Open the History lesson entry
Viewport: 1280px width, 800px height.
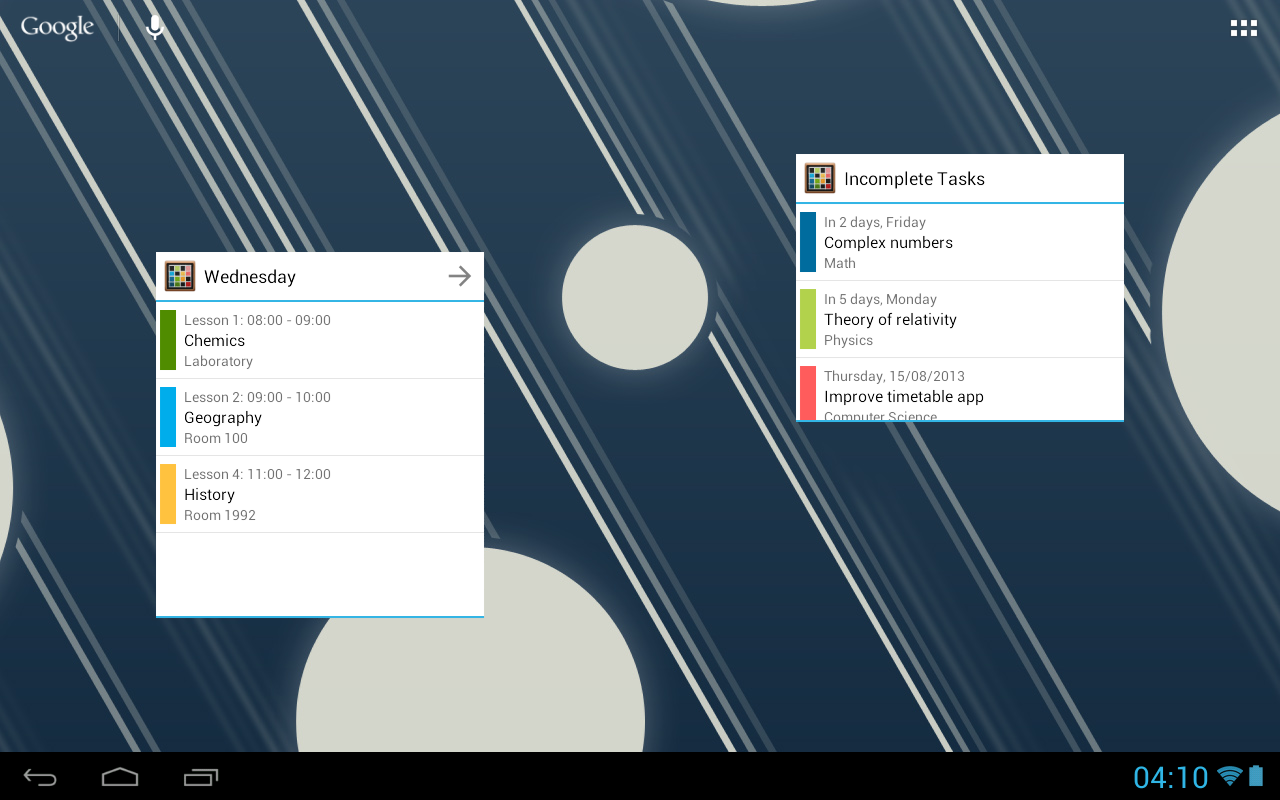click(x=320, y=494)
